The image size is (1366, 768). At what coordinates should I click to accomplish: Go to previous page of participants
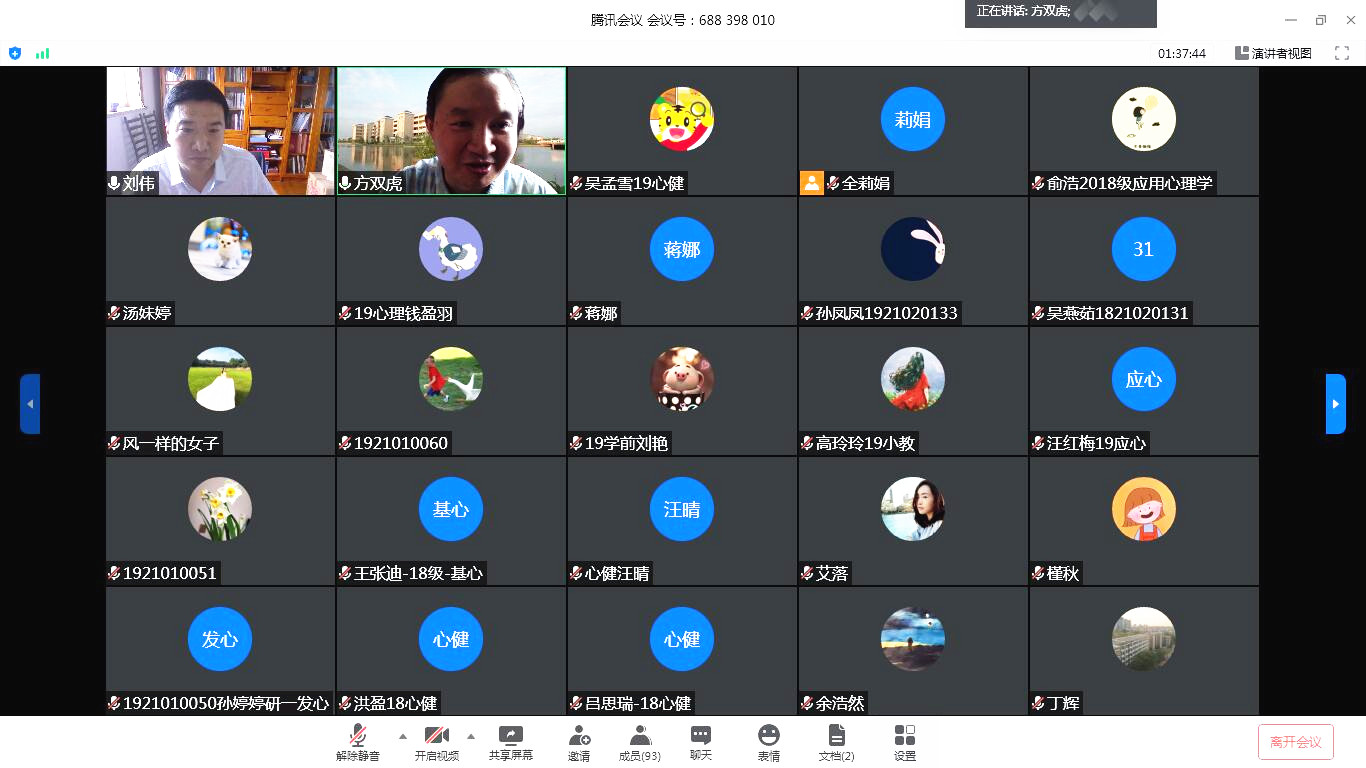coord(30,404)
